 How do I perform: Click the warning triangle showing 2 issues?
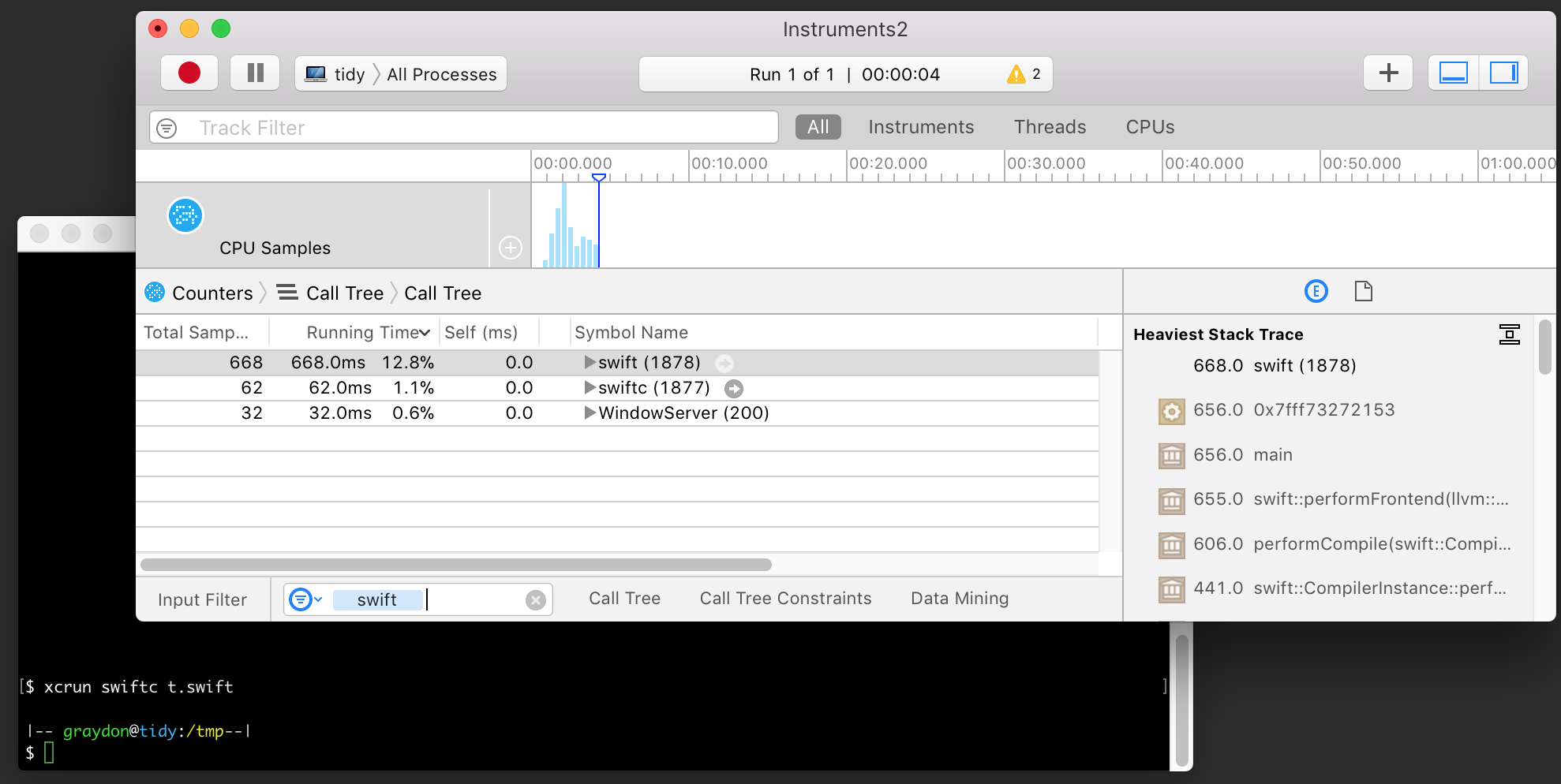pyautogui.click(x=1016, y=74)
